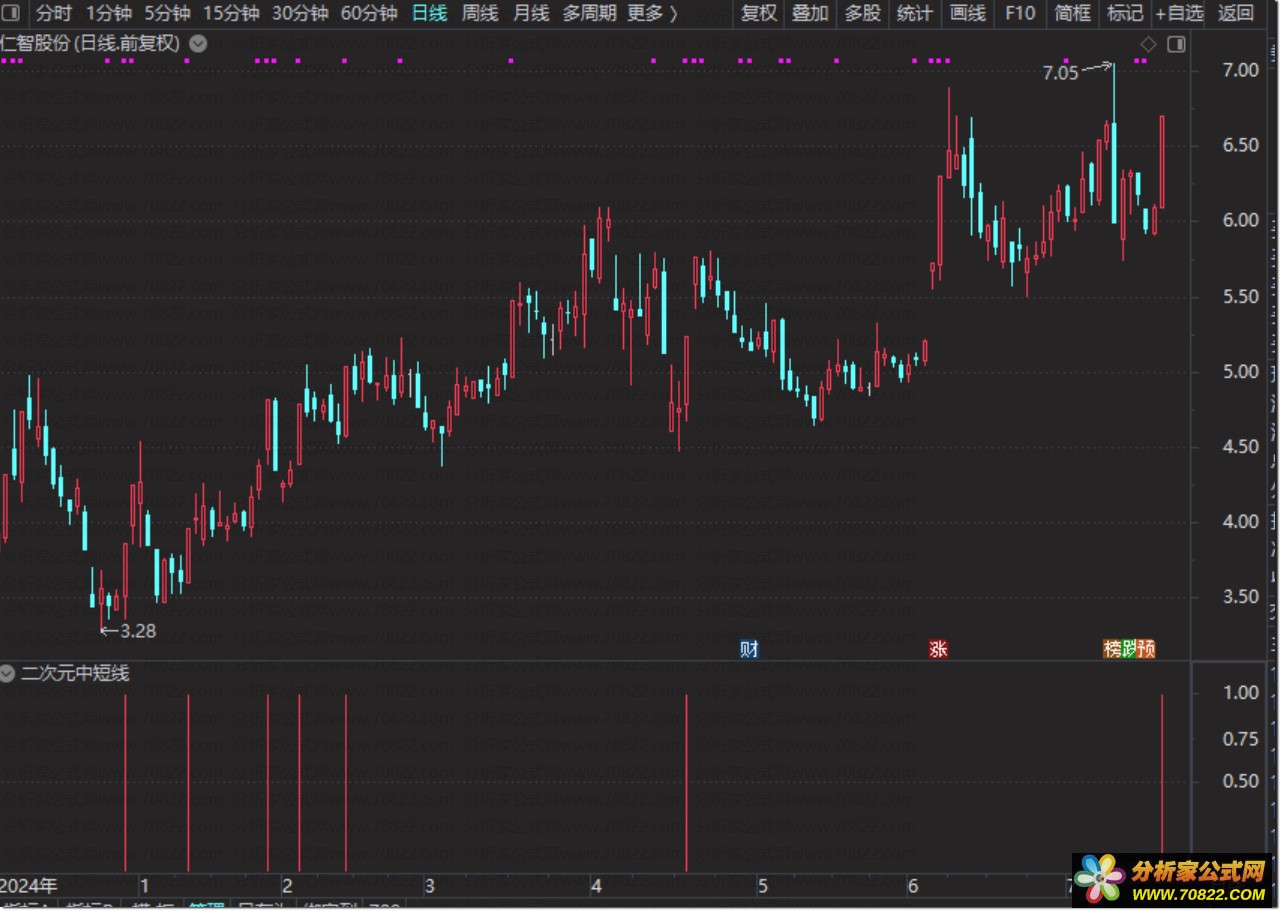Click the diamond icon at chart top-right
The height and width of the screenshot is (911, 1282).
(x=1148, y=44)
